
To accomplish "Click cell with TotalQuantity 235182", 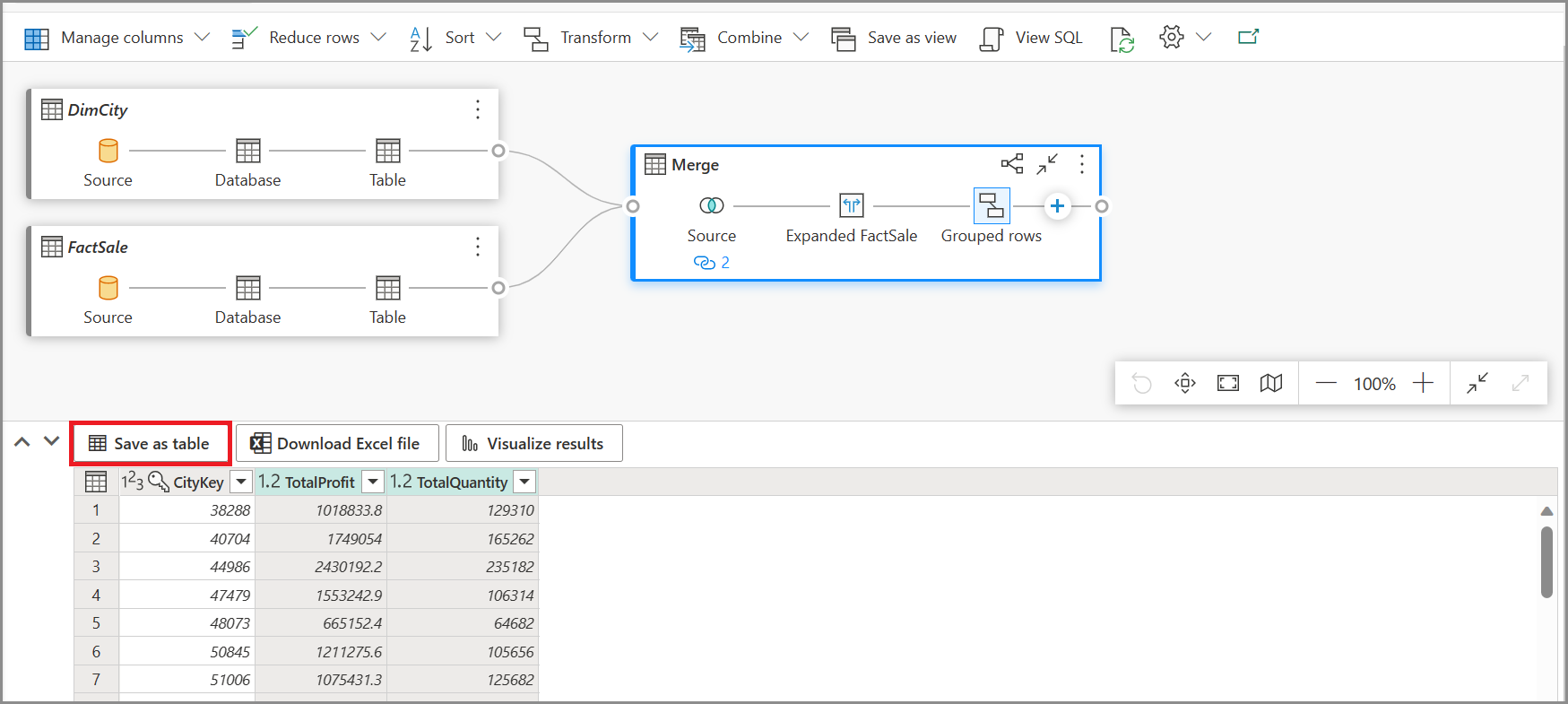I will point(463,567).
